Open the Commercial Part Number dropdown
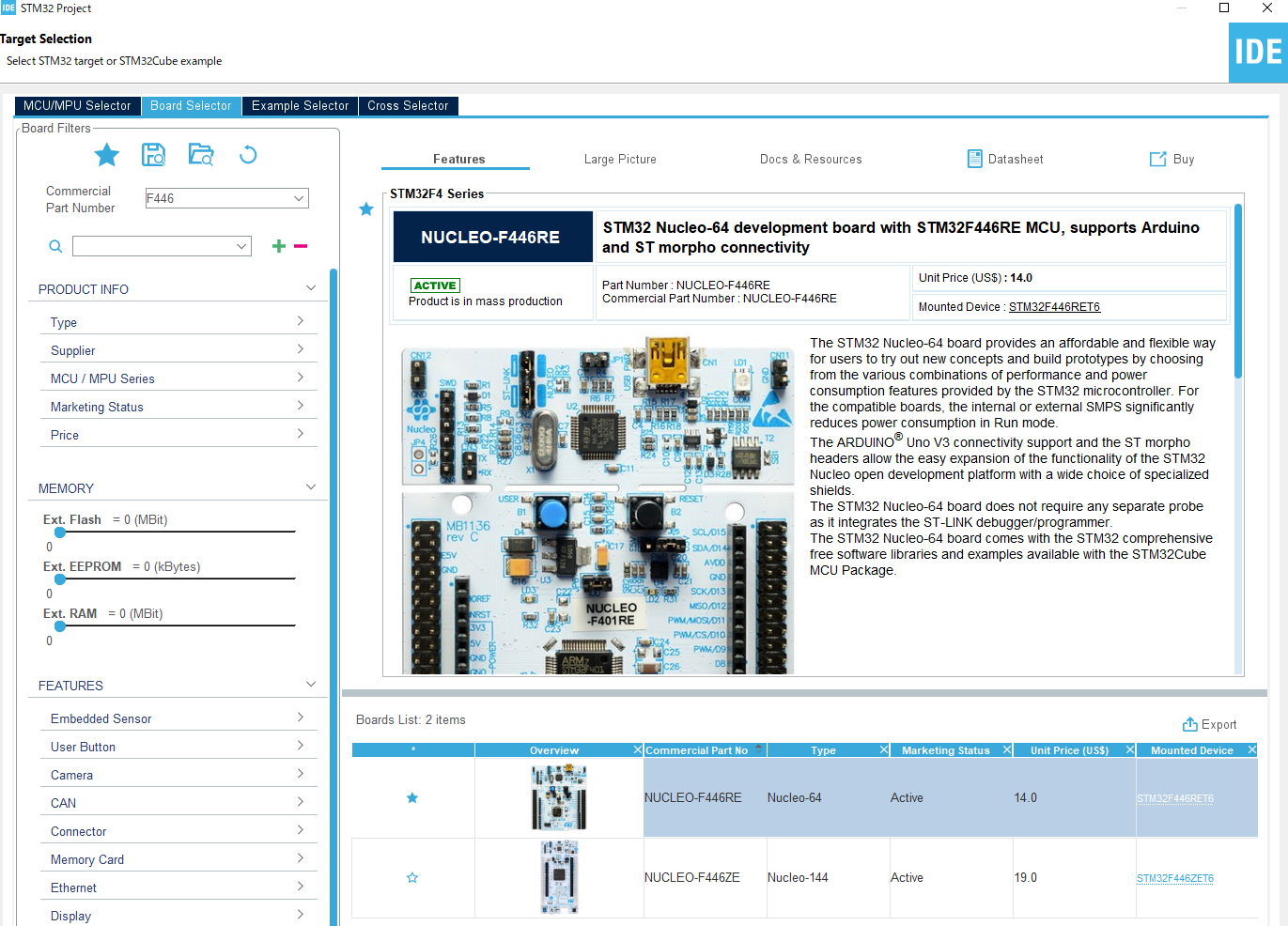Image resolution: width=1288 pixels, height=926 pixels. click(x=299, y=198)
